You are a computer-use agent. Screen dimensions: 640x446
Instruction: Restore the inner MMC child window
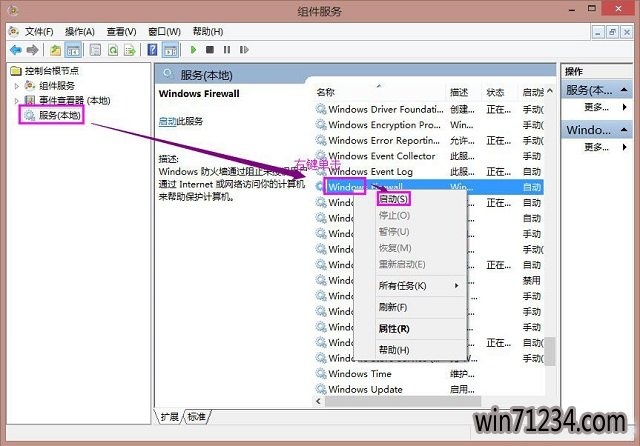[612, 32]
